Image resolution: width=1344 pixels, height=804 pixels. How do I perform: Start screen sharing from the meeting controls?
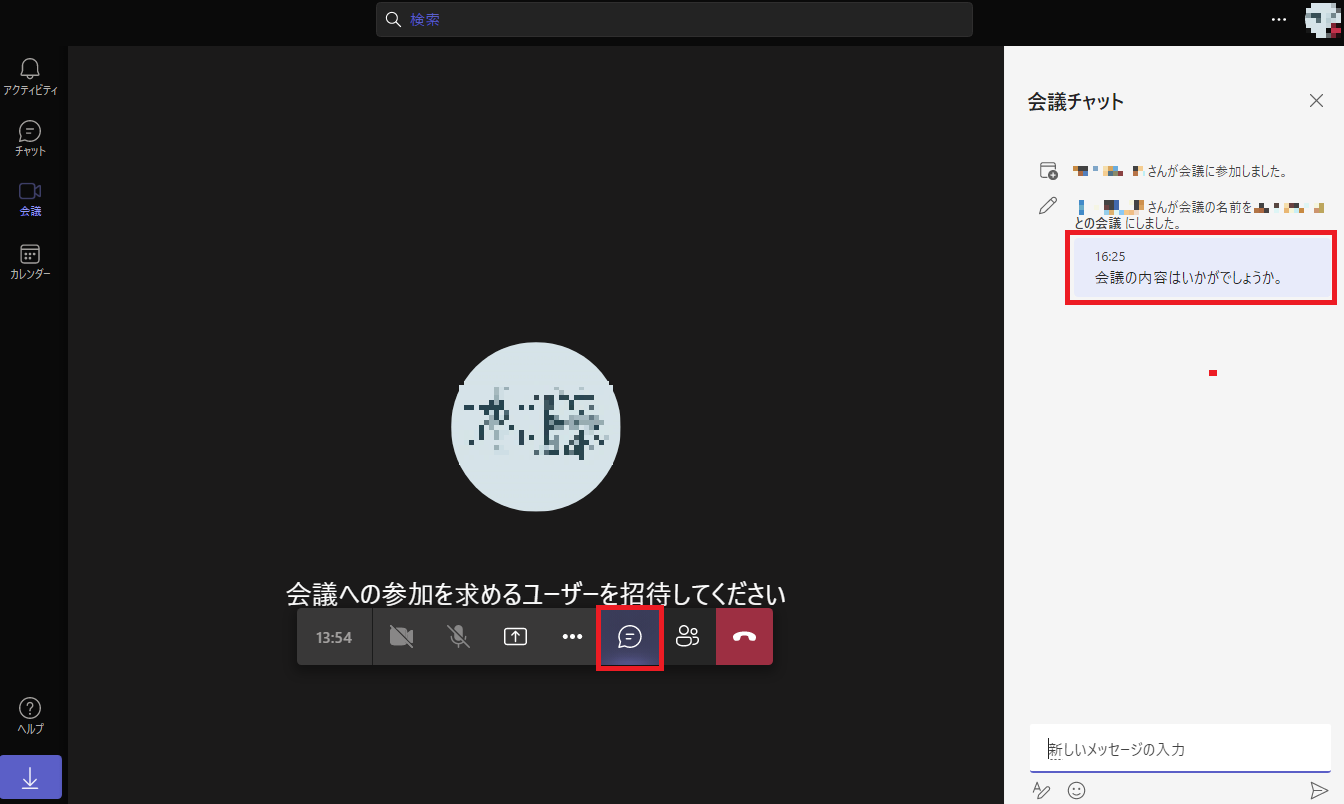tap(515, 636)
